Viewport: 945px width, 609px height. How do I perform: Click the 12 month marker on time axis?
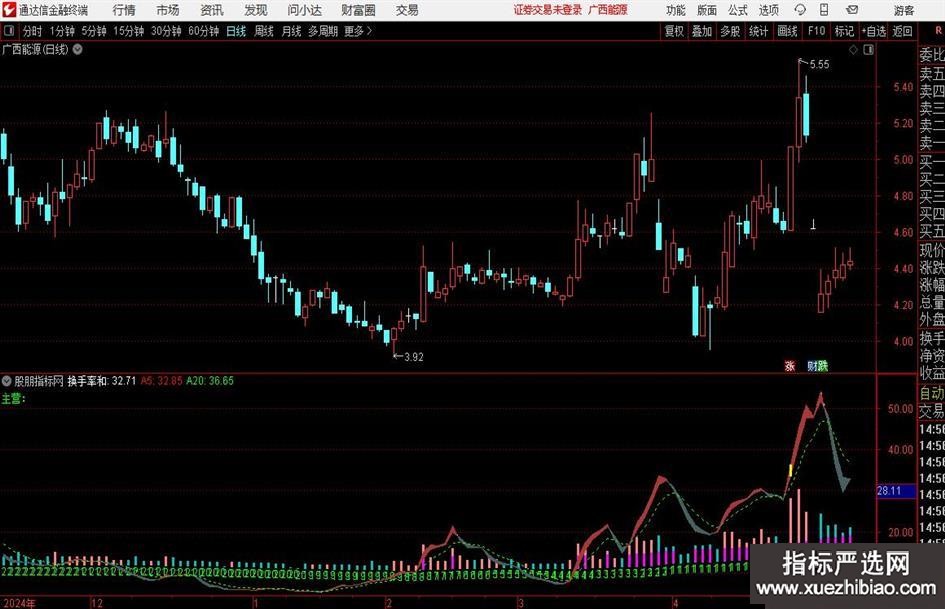tap(96, 603)
